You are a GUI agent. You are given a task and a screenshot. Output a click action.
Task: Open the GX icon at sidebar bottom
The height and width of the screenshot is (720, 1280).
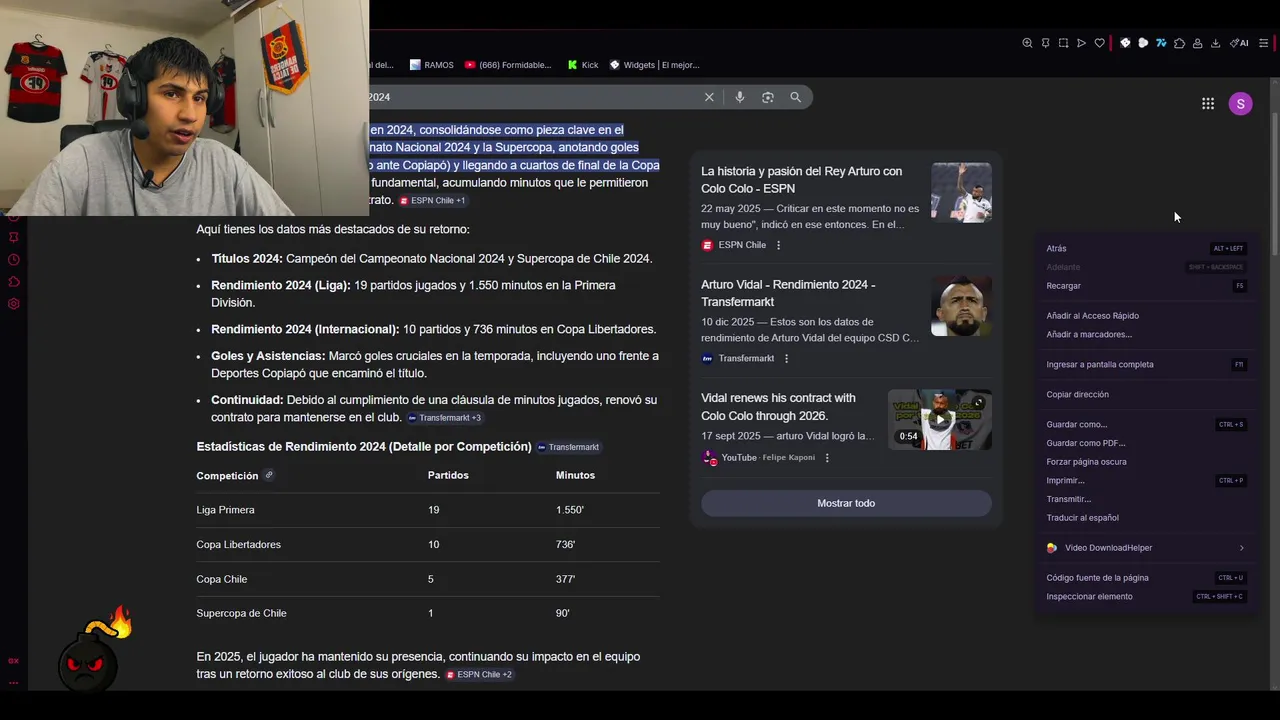click(14, 660)
